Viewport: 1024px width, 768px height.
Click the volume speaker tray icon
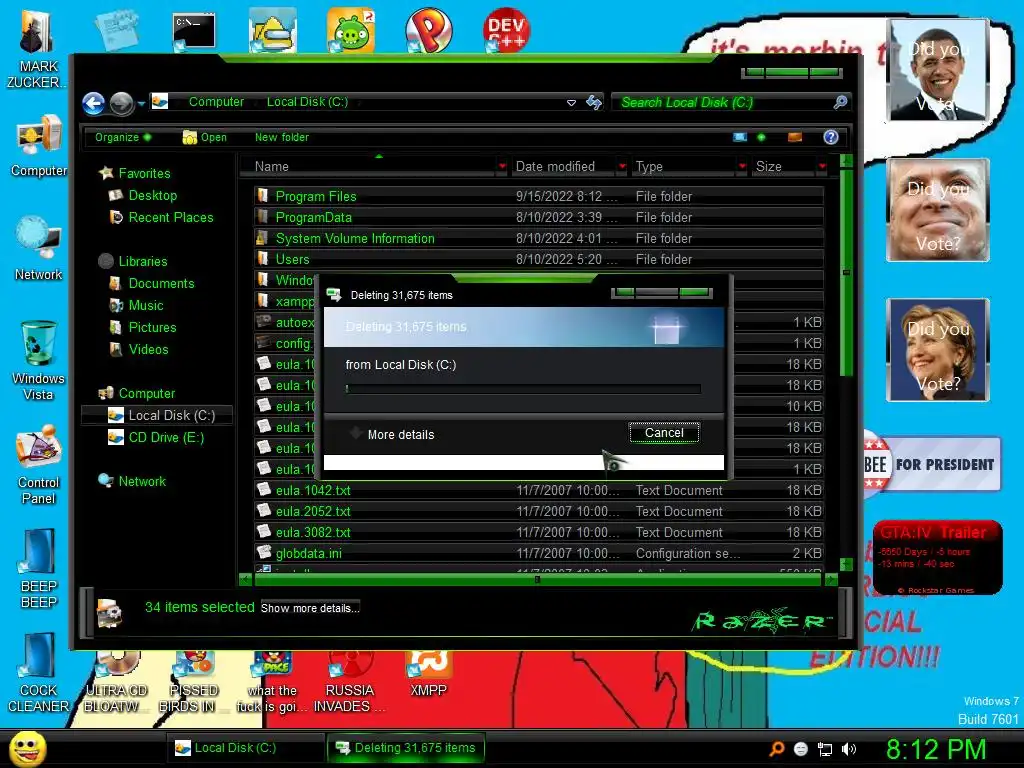click(848, 749)
